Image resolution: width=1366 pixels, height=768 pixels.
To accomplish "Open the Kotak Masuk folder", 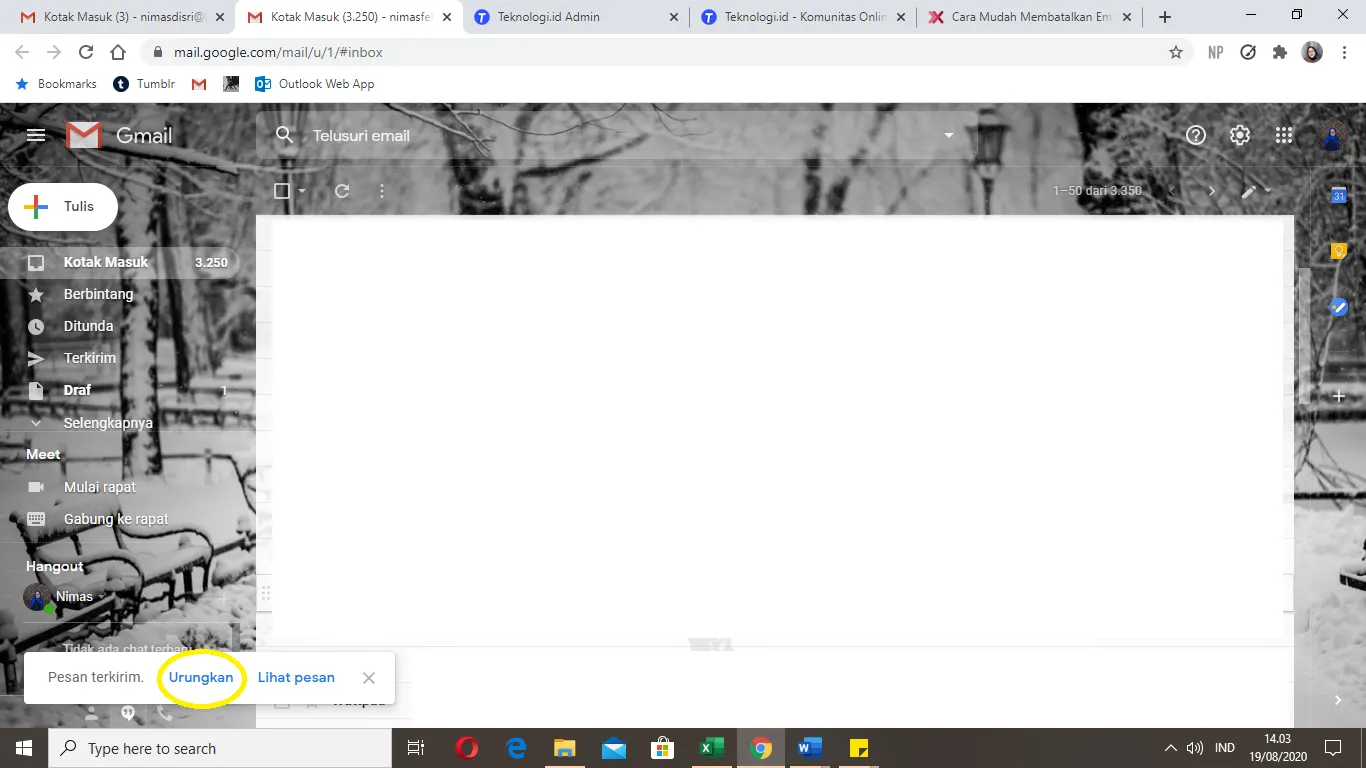I will pyautogui.click(x=106, y=262).
